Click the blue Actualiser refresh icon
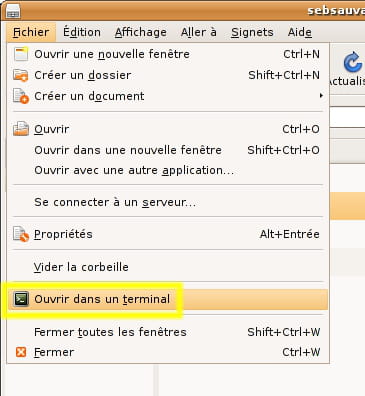 353,62
